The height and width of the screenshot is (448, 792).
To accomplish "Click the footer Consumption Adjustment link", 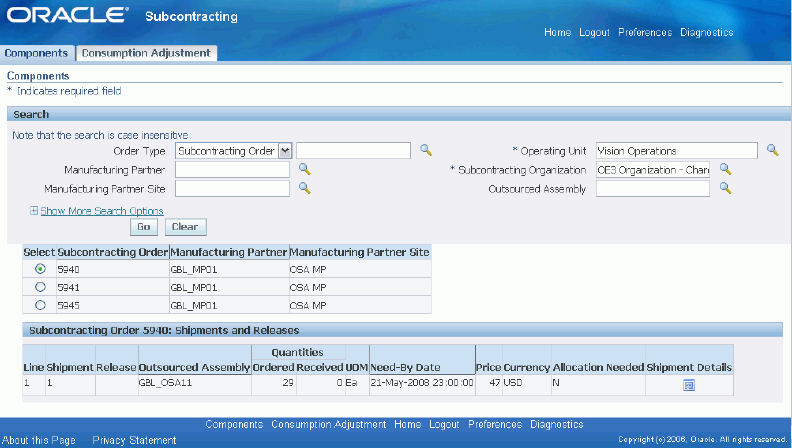I will pos(329,424).
